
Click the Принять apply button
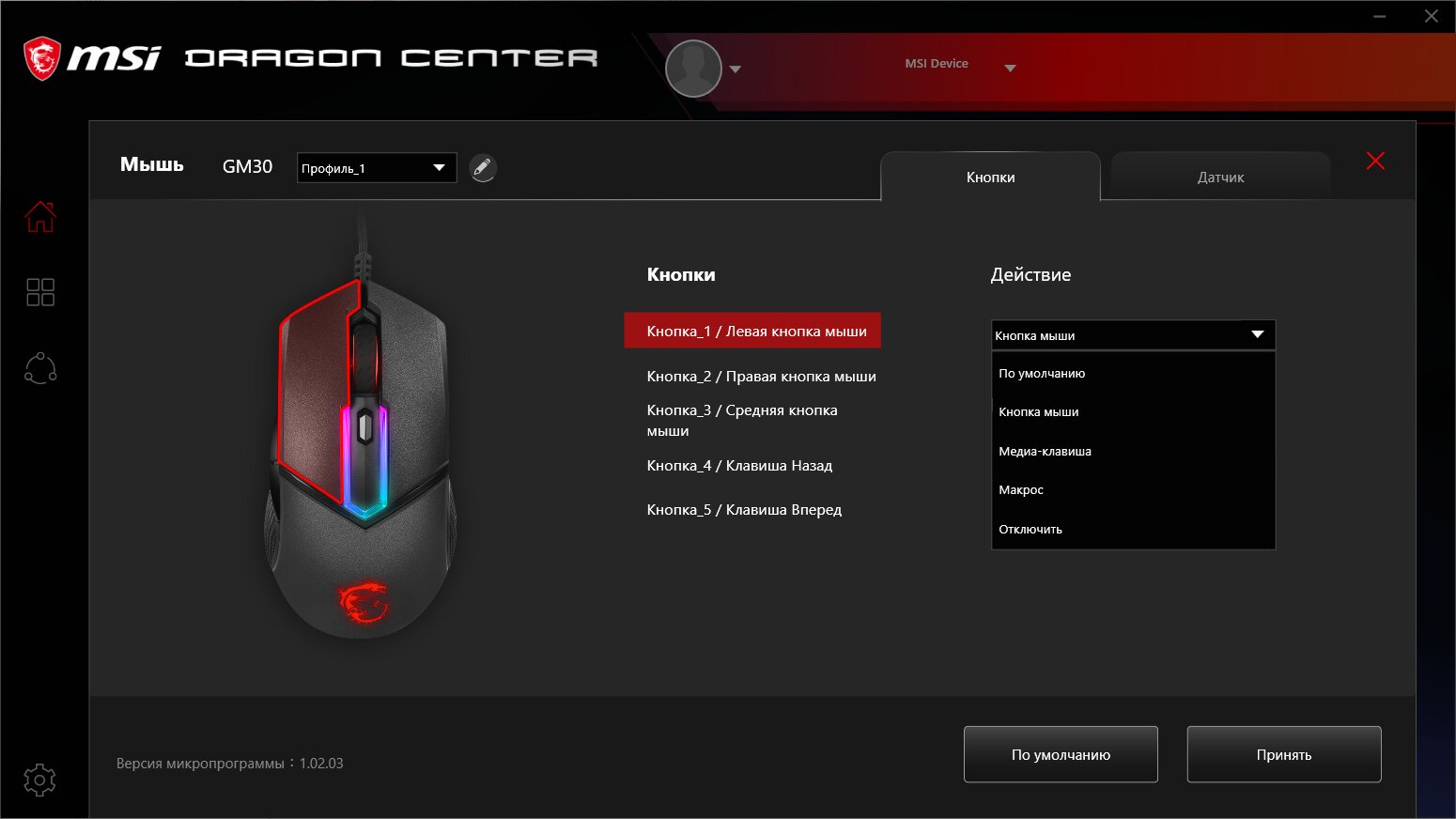point(1284,754)
